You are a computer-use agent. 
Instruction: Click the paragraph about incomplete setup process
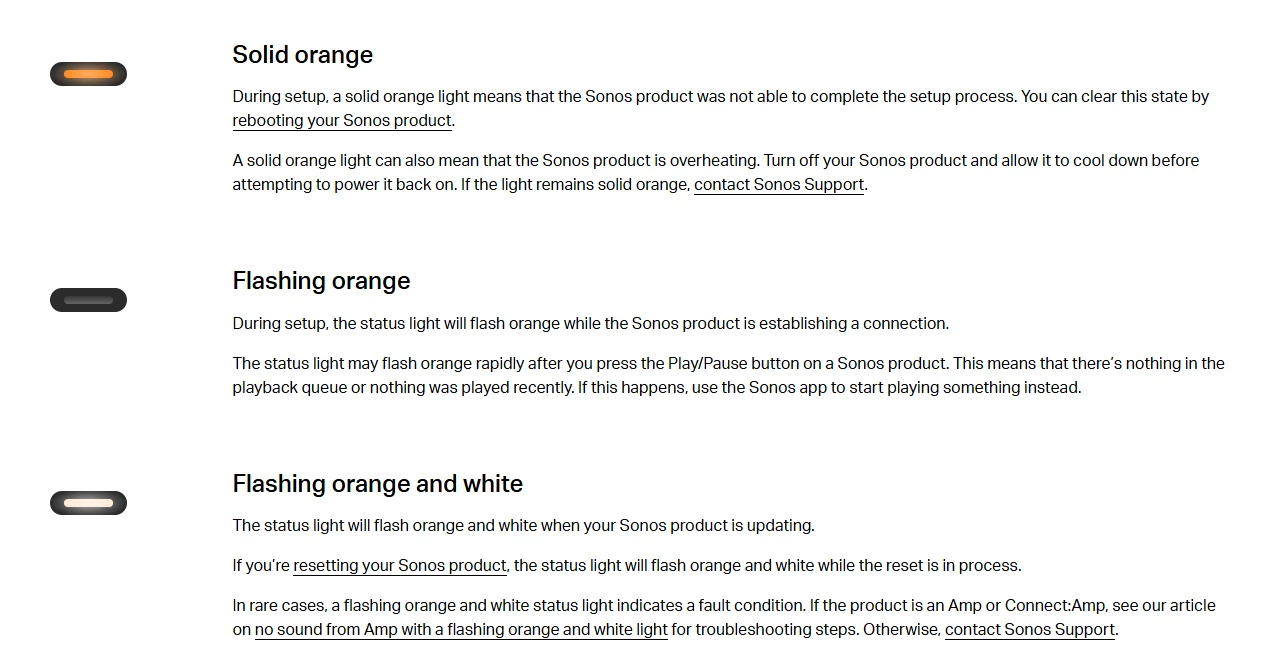tap(721, 109)
